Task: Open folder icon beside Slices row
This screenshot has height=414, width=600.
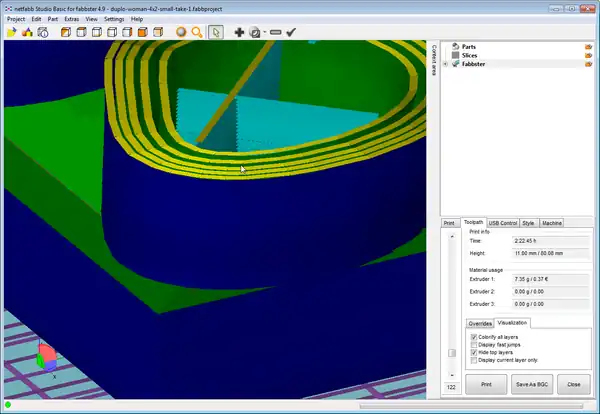Action: pyautogui.click(x=589, y=55)
